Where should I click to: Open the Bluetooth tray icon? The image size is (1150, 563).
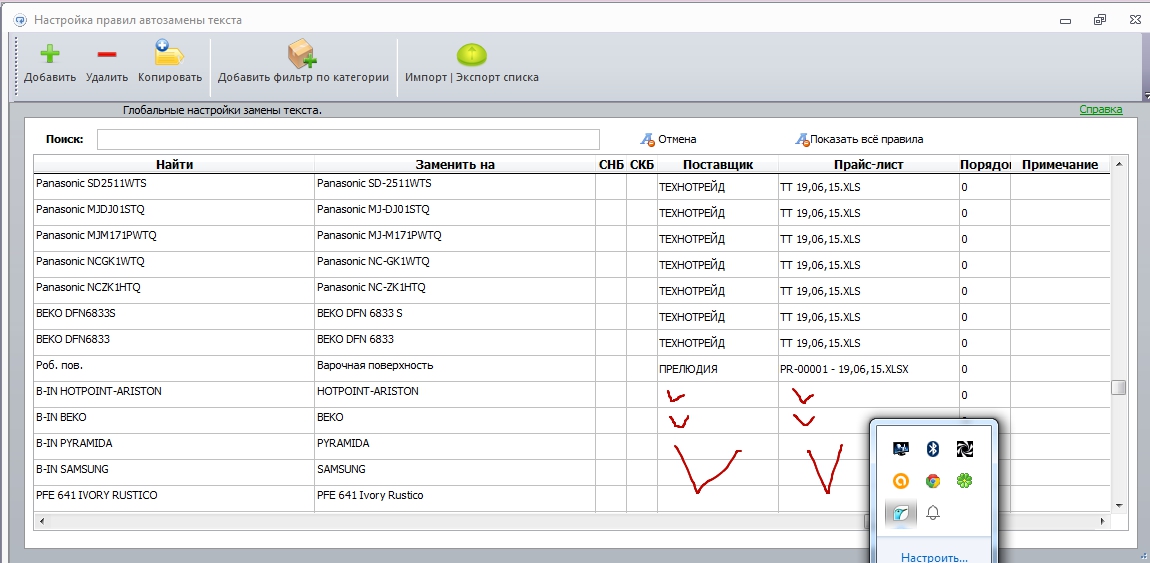tap(932, 449)
